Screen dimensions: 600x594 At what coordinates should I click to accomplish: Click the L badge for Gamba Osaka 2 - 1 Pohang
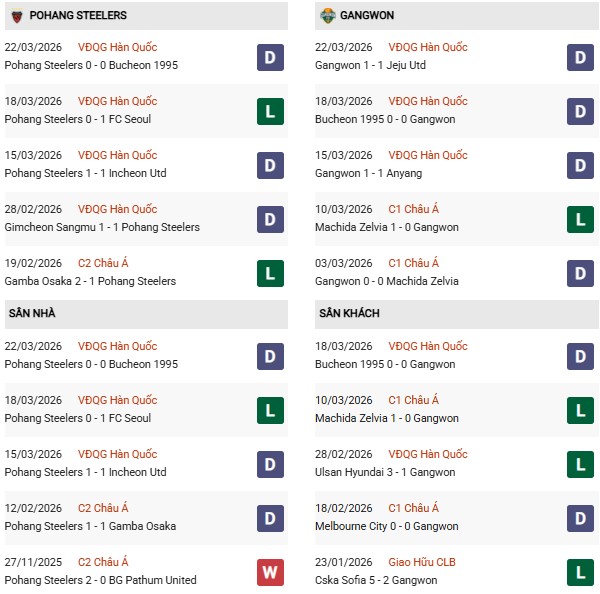(270, 273)
